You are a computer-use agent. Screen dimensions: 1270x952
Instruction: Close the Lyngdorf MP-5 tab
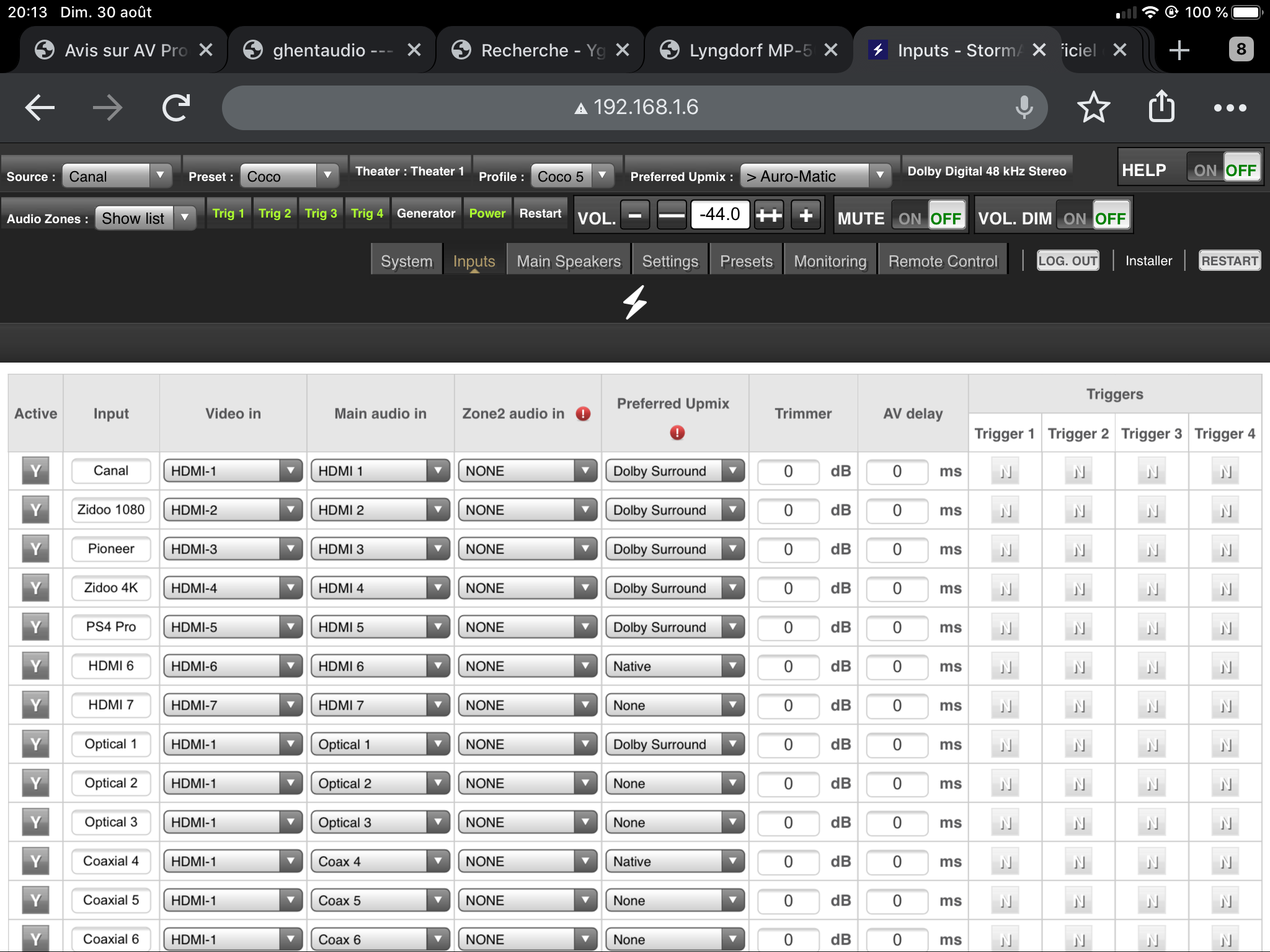pos(831,50)
